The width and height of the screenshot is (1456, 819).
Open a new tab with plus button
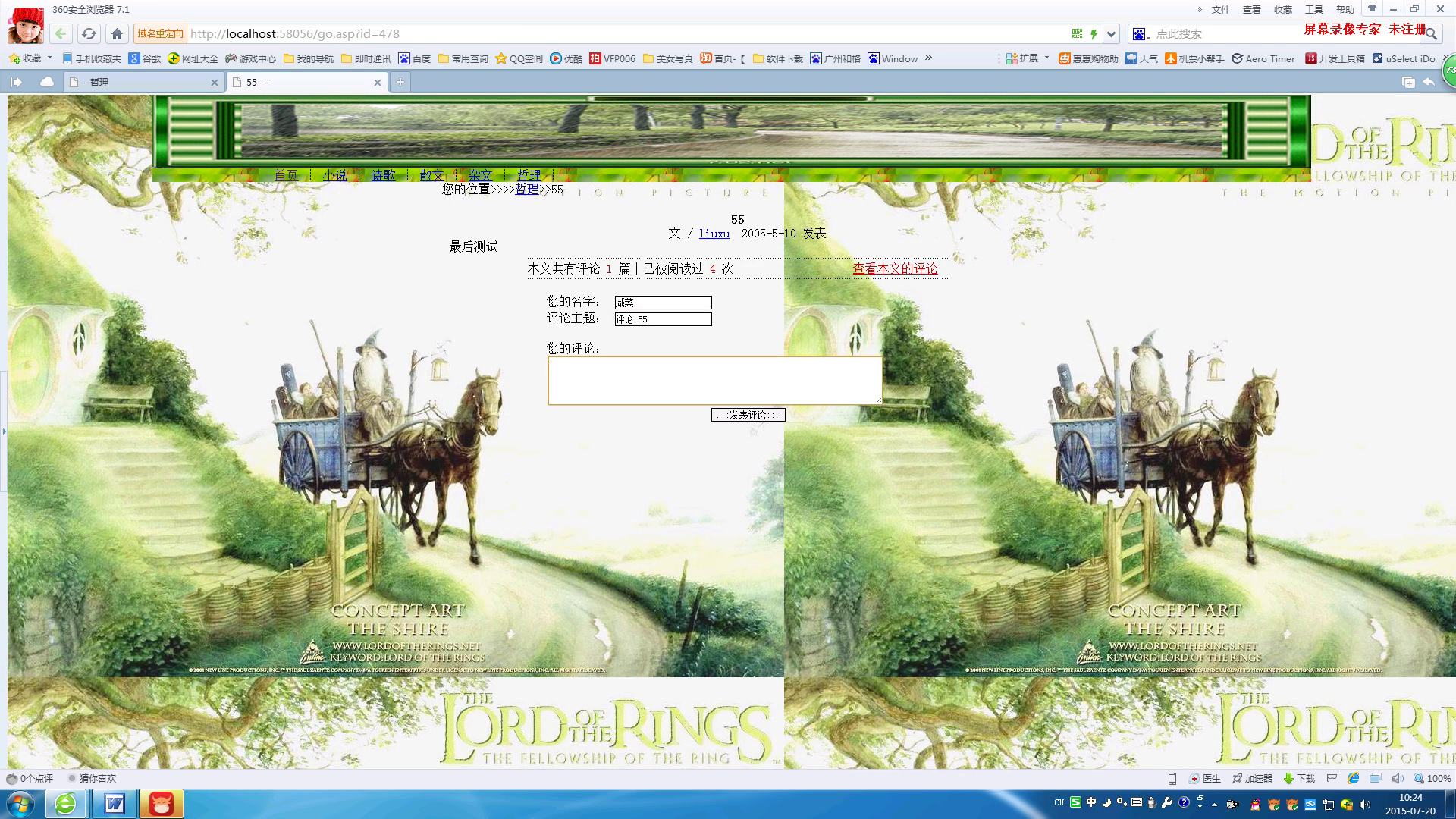400,82
